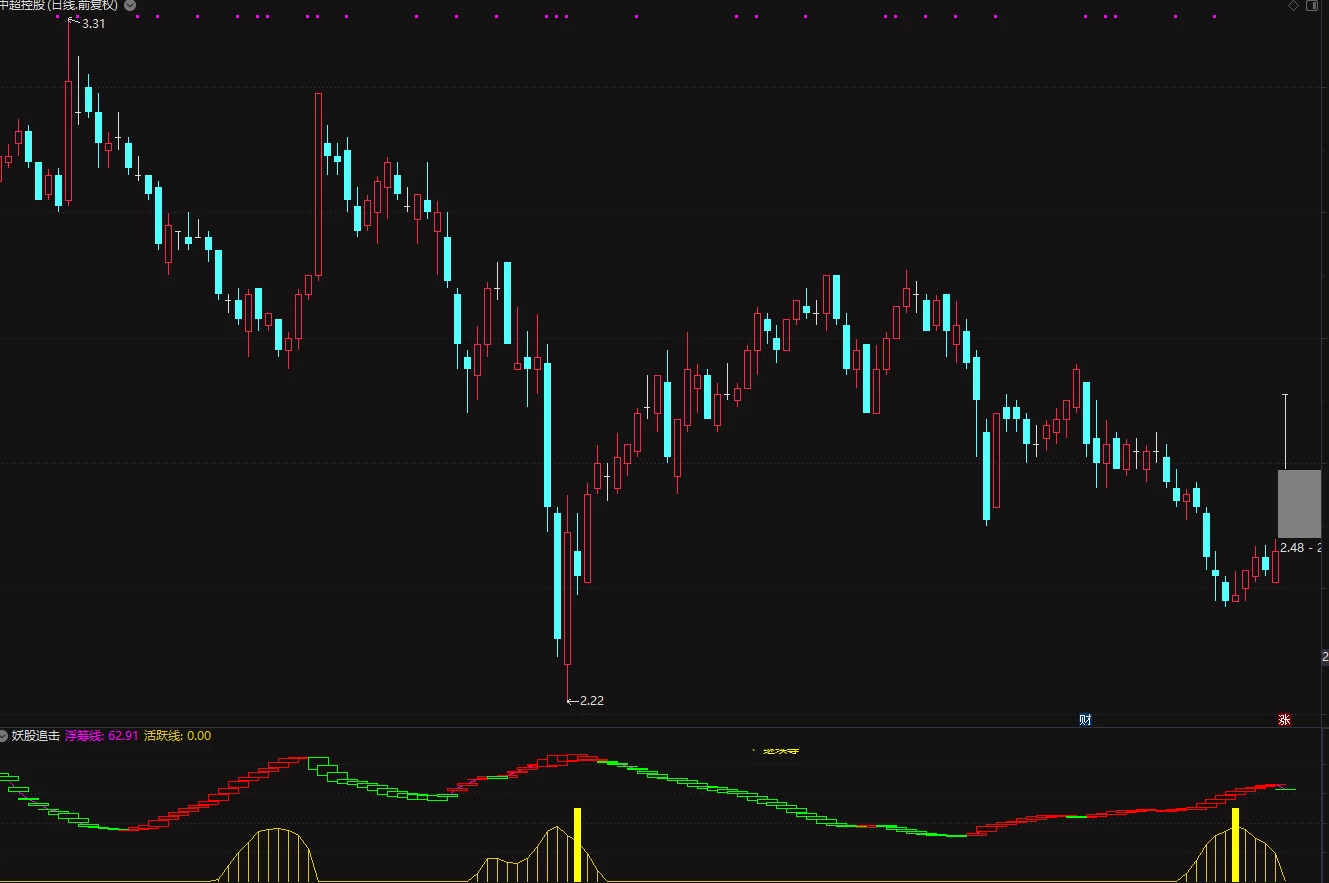Select the 浮筹线 62.91 indicator label
The height and width of the screenshot is (883, 1329).
pos(101,735)
